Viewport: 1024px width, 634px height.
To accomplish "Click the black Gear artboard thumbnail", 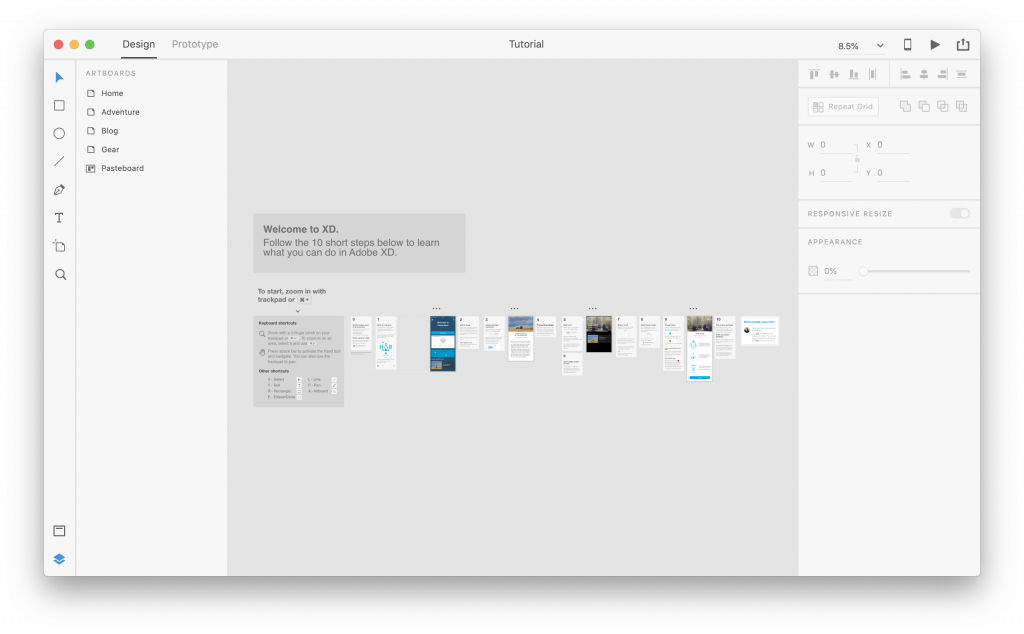I will (x=598, y=334).
